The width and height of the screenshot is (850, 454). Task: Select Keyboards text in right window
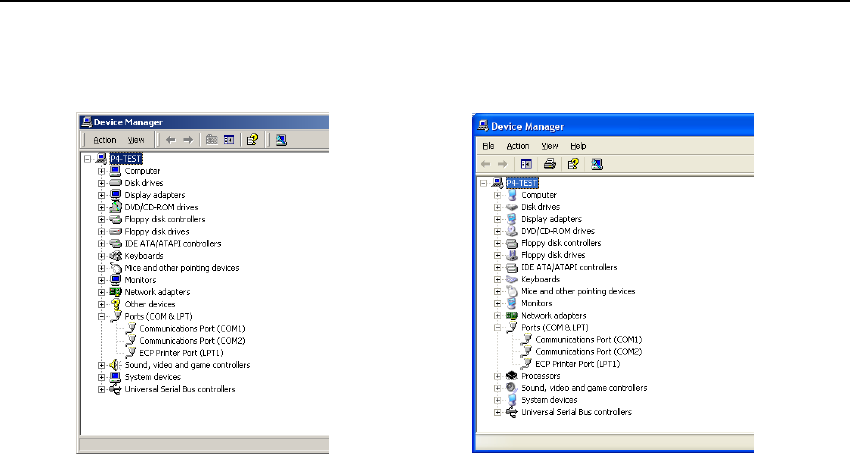click(540, 279)
